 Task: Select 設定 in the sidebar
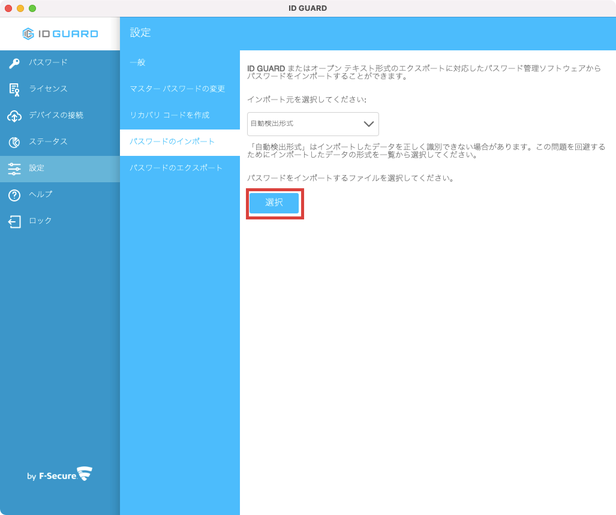pos(60,169)
